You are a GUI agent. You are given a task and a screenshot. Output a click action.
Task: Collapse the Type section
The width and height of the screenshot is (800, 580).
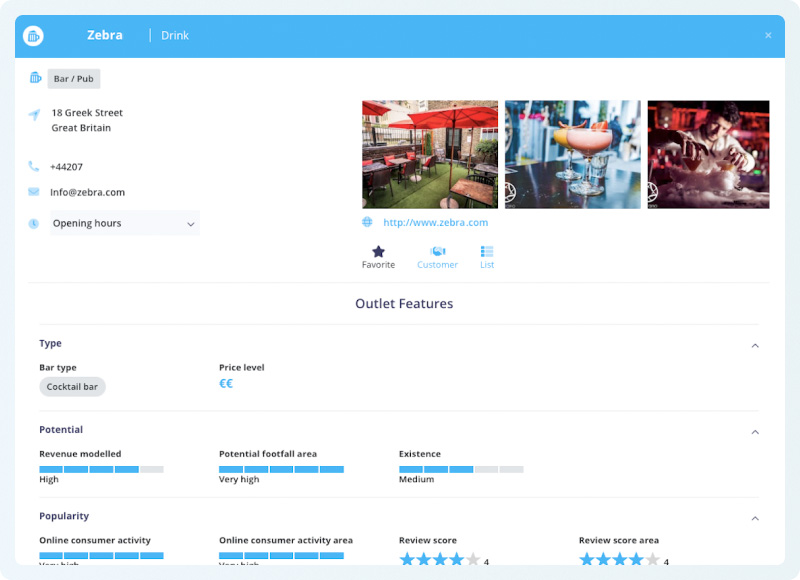click(x=755, y=346)
